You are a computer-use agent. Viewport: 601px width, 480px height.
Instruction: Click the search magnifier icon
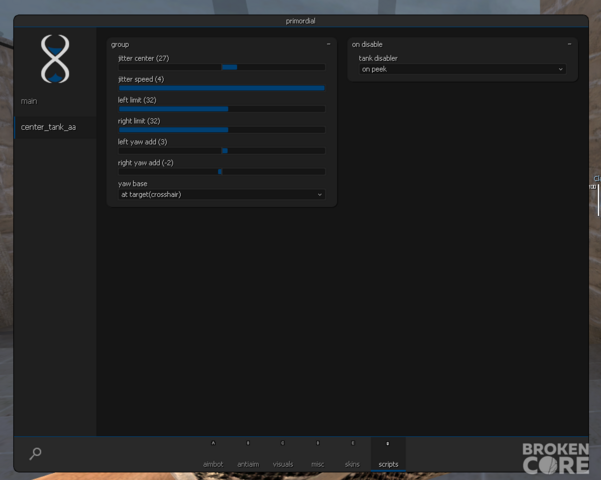point(35,454)
